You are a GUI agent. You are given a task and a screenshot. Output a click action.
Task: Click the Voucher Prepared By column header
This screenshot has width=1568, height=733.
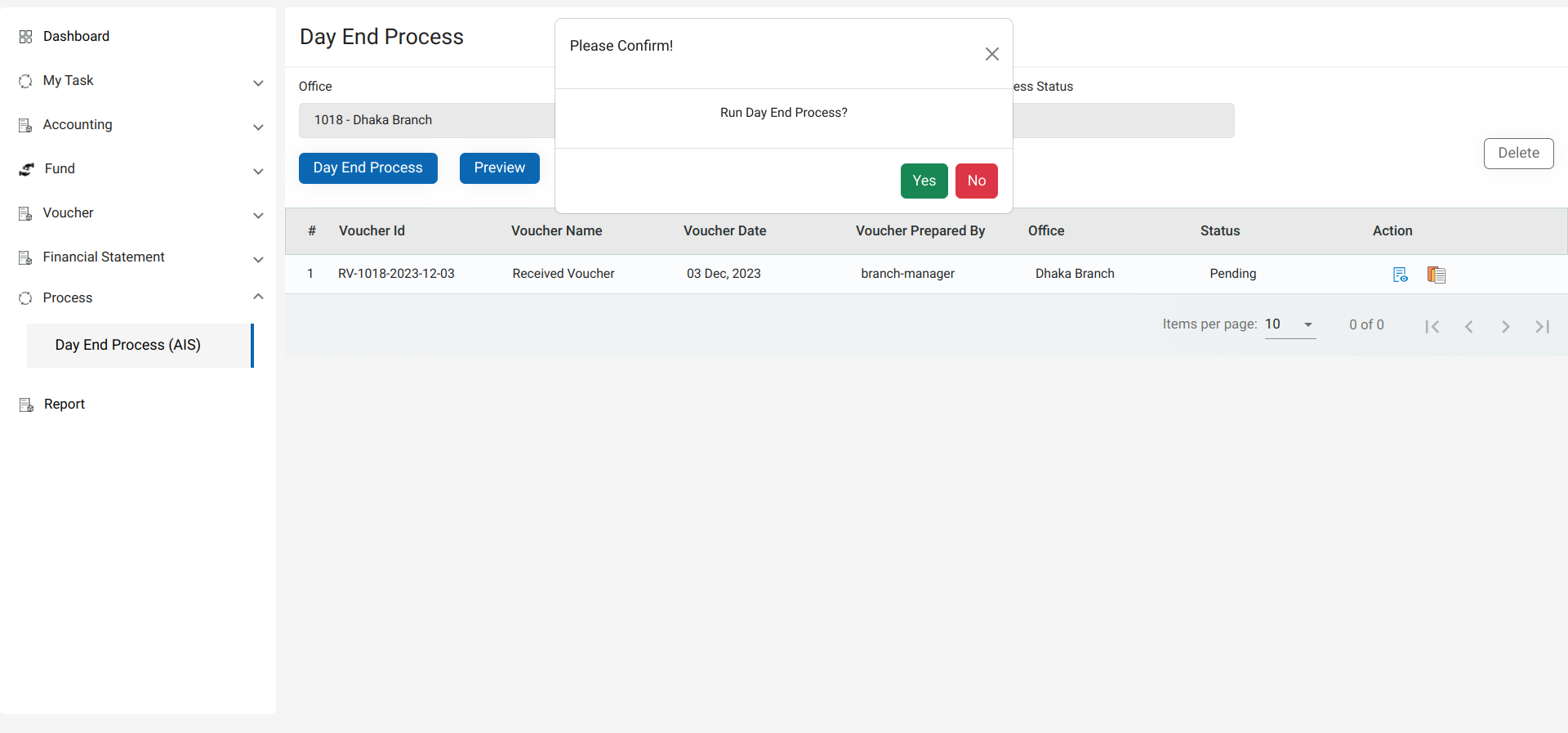(x=920, y=231)
